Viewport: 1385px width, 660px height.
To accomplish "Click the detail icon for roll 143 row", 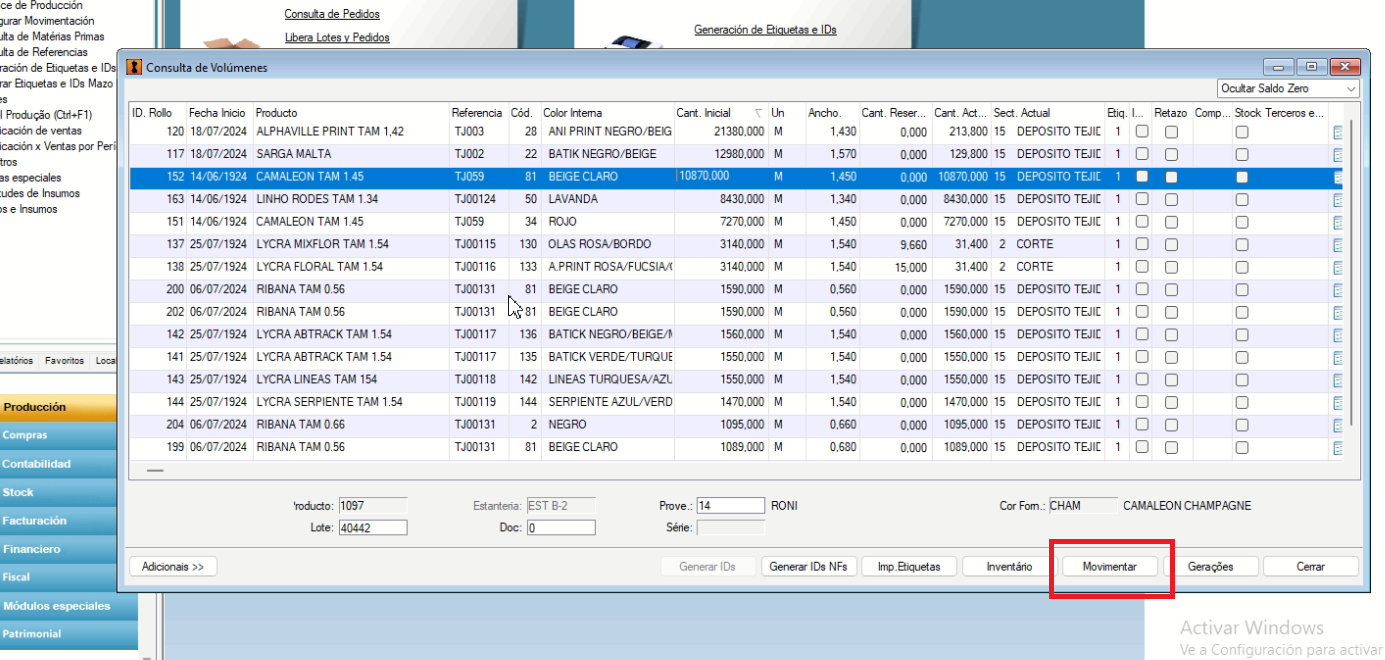I will coord(1338,380).
